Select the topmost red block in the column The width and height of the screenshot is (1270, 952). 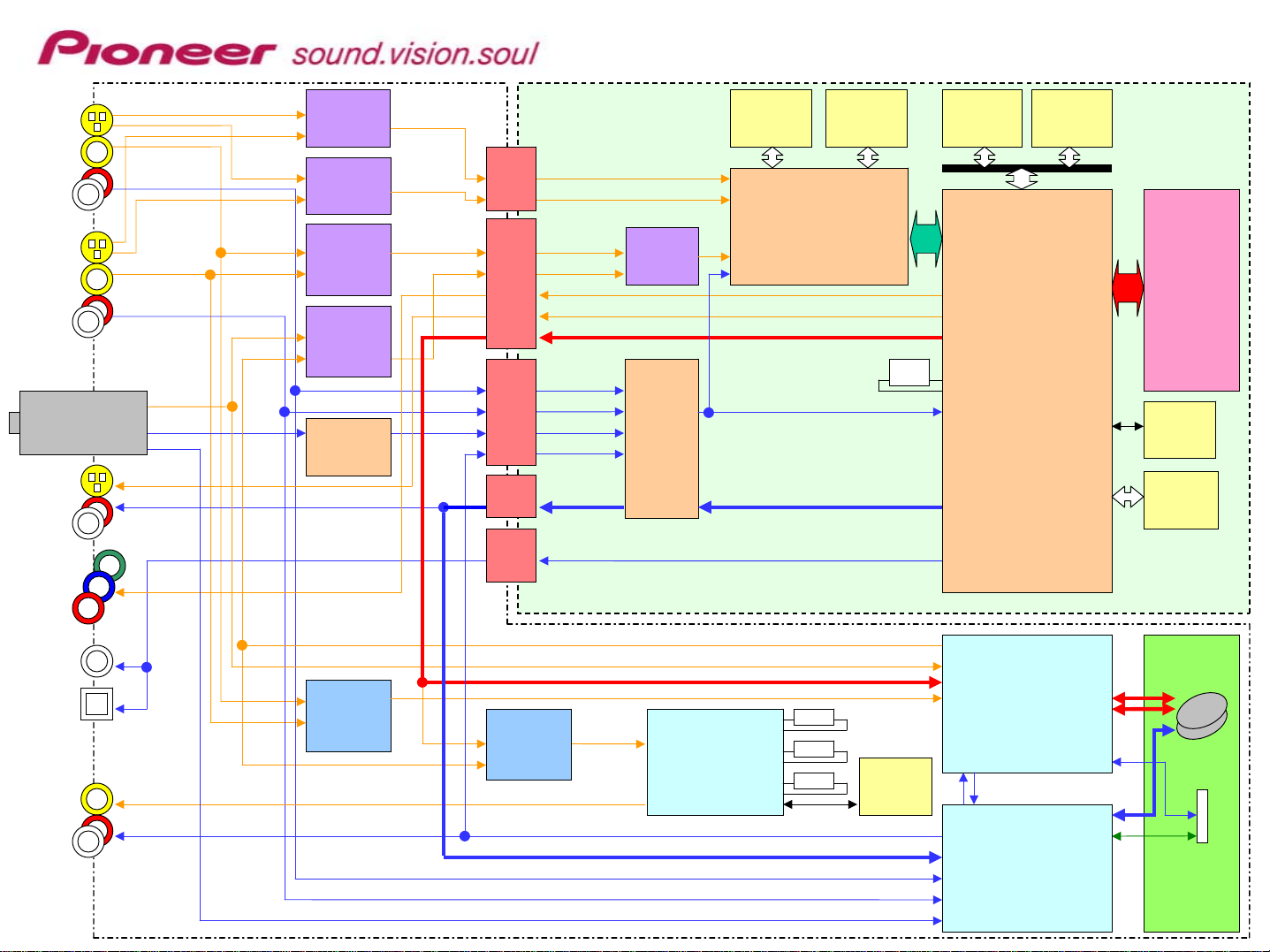(x=511, y=179)
